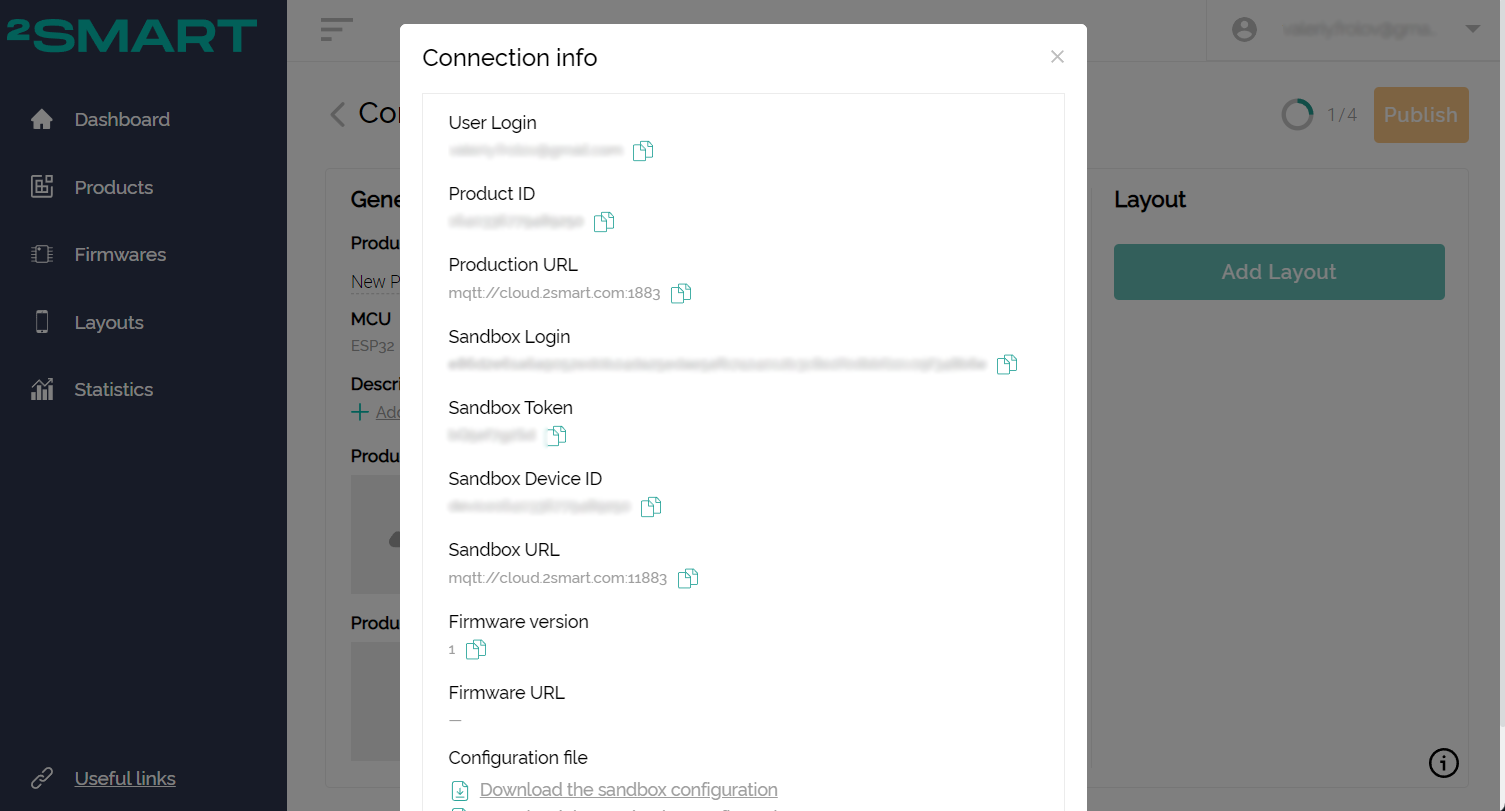
Task: Click the blurred User Login email text
Action: click(x=535, y=150)
